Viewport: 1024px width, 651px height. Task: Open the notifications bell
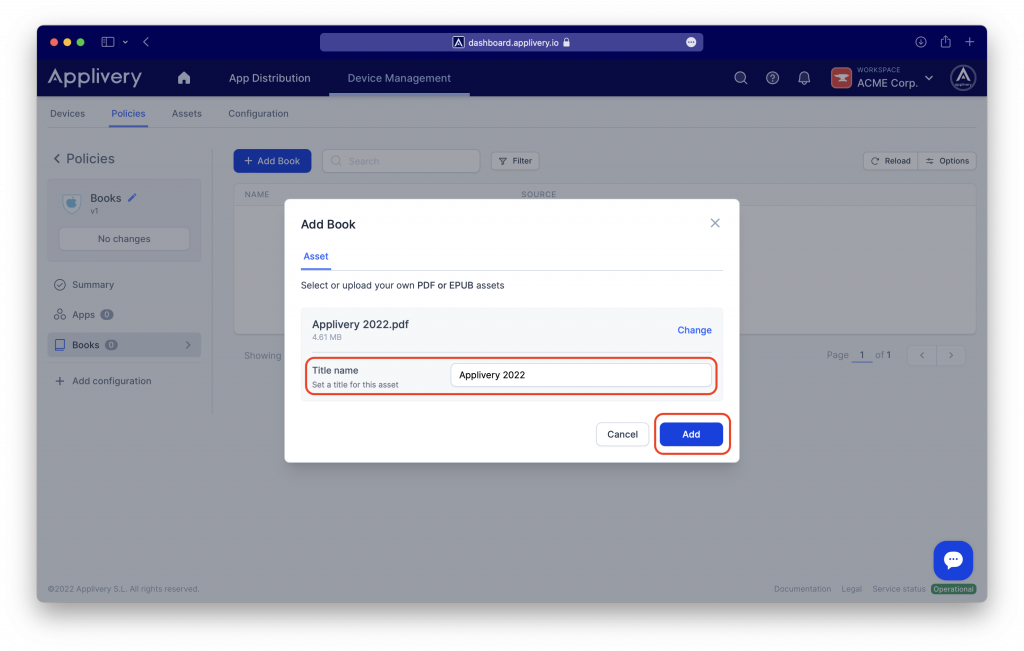[804, 78]
